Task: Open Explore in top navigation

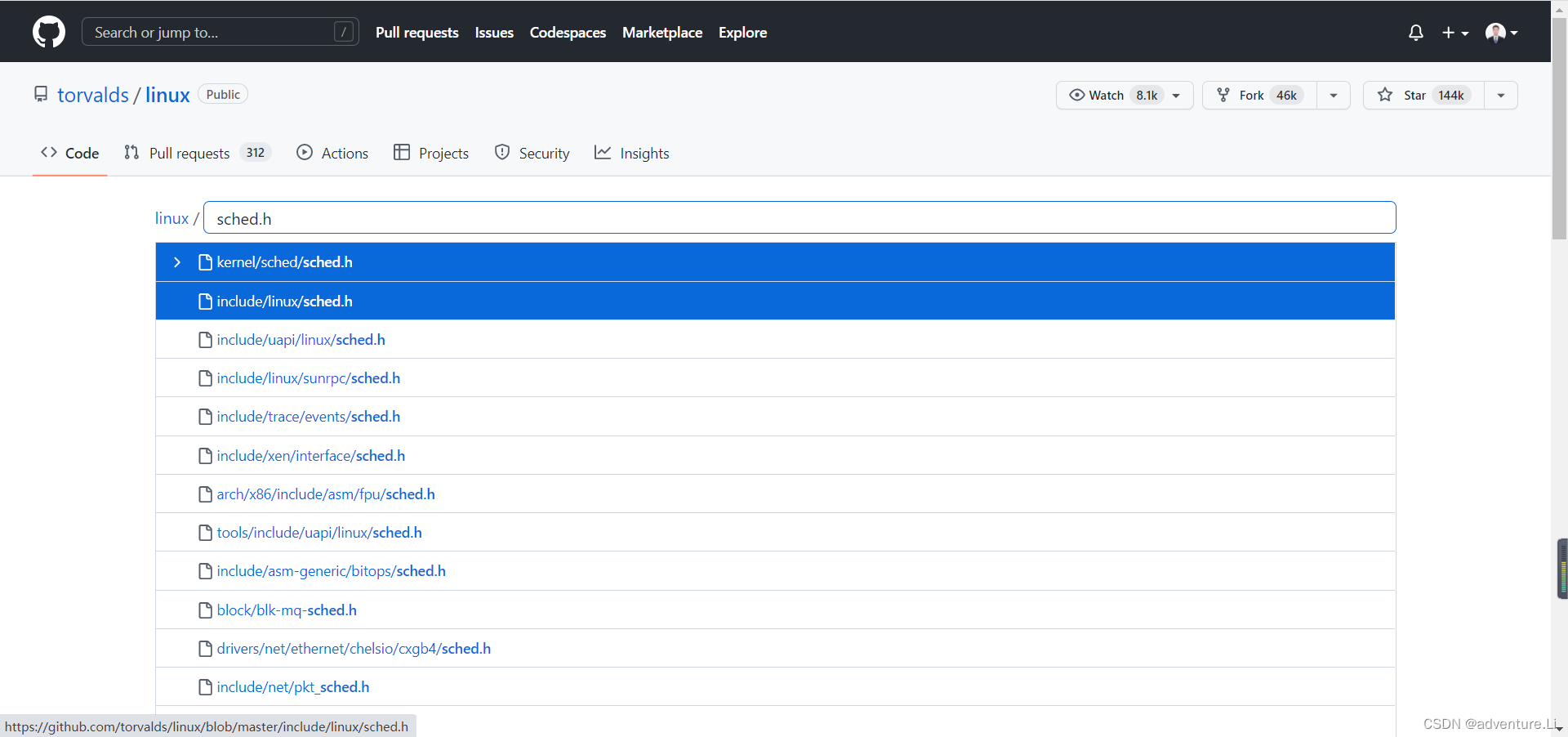Action: [742, 33]
